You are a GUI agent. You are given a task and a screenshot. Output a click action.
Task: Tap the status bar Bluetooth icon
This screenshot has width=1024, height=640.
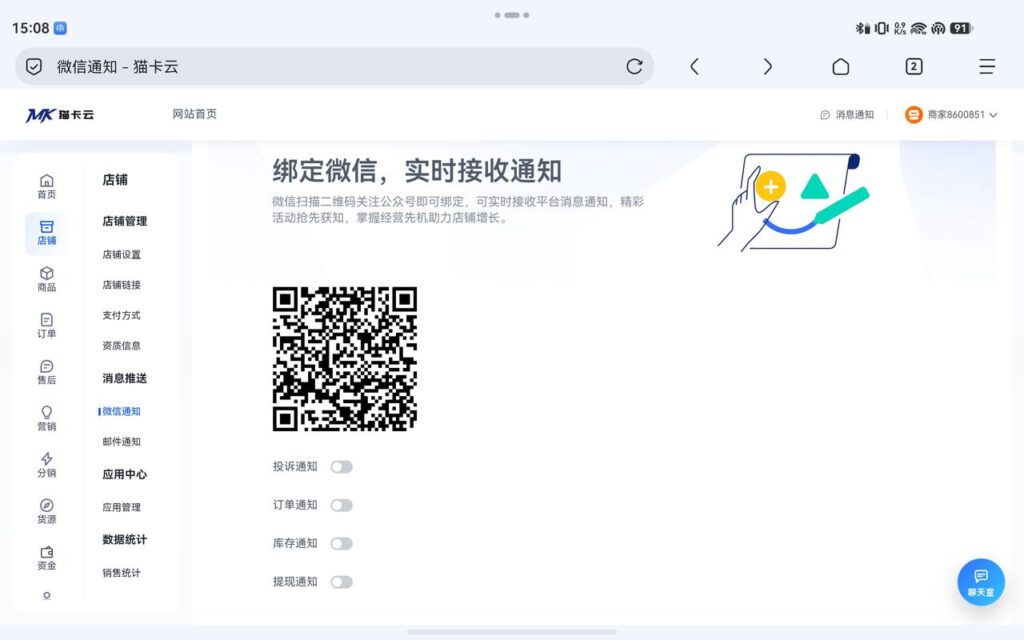(x=862, y=28)
